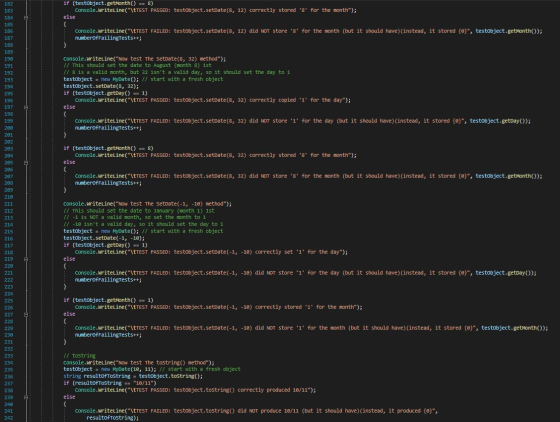Click the TEST FAILED setDate(-1, -10) month string on line 229
The height and width of the screenshot is (422, 560).
(x=301, y=328)
